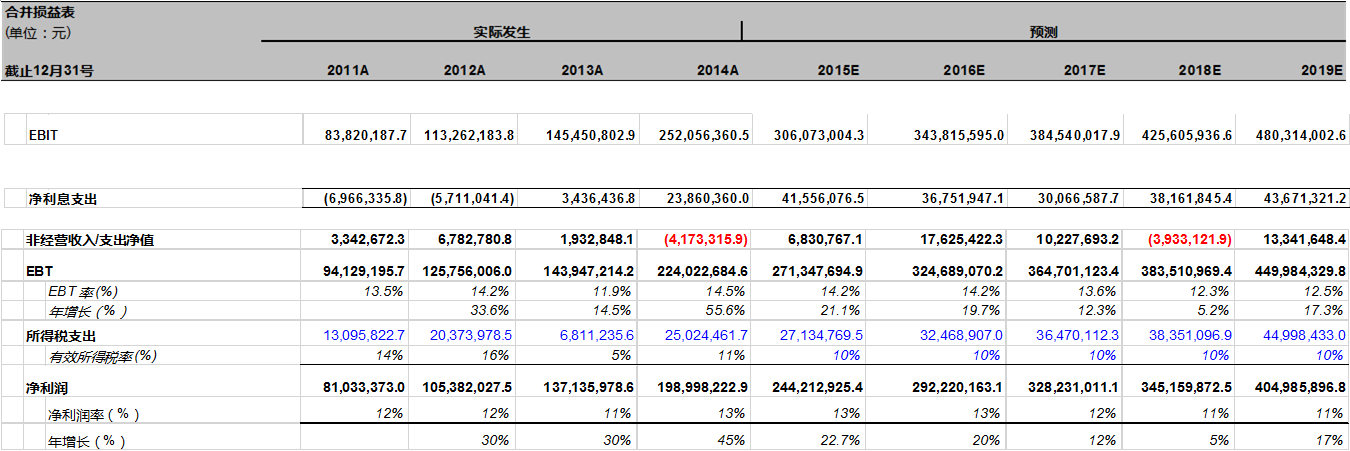
Task: Click the 所得税支出 row label
Action: pyautogui.click(x=62, y=336)
